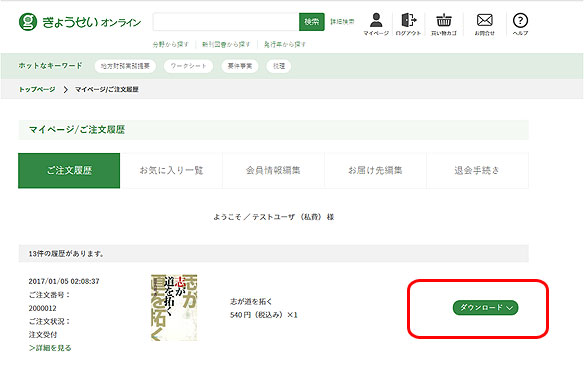Click the マイページ/ご注文履歴 breadcrumb text
Screen dimensions: 584x366
tap(107, 89)
